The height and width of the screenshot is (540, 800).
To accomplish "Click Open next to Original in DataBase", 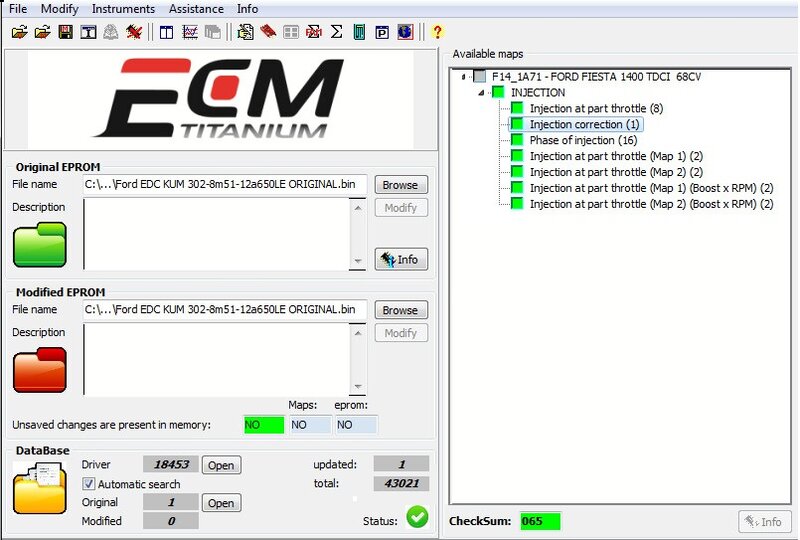I will tap(221, 503).
